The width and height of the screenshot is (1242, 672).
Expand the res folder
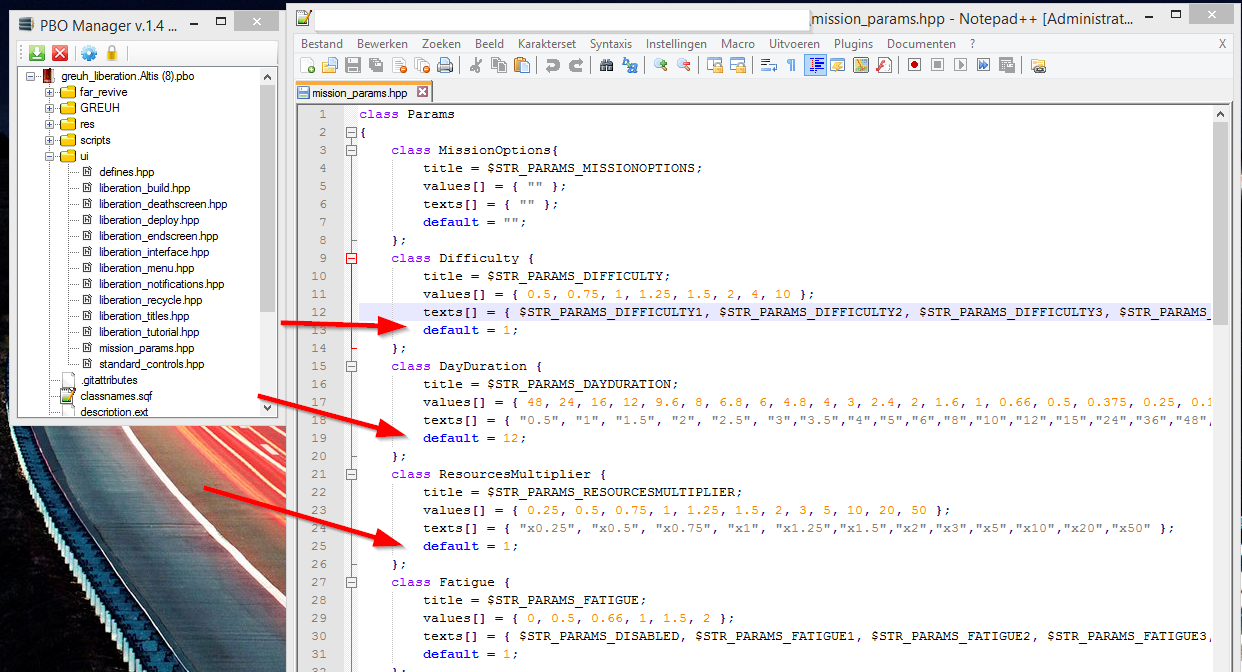49,124
